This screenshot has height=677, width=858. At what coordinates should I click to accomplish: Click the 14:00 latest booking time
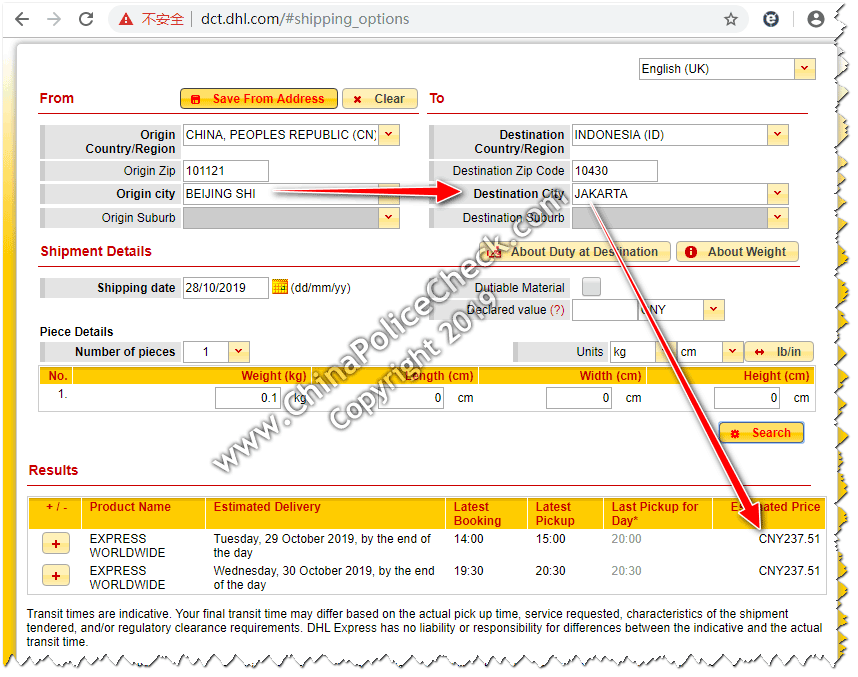coord(469,539)
